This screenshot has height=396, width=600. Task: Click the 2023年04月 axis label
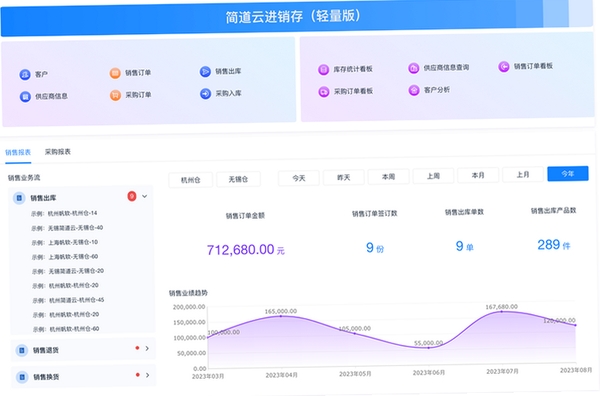282,375
